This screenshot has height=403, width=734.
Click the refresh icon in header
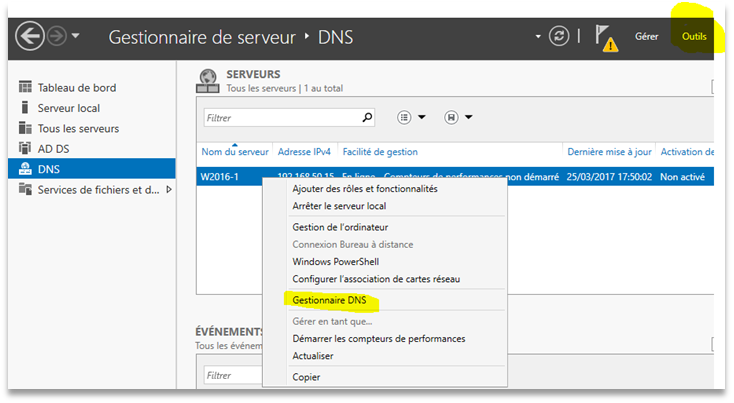pyautogui.click(x=559, y=37)
